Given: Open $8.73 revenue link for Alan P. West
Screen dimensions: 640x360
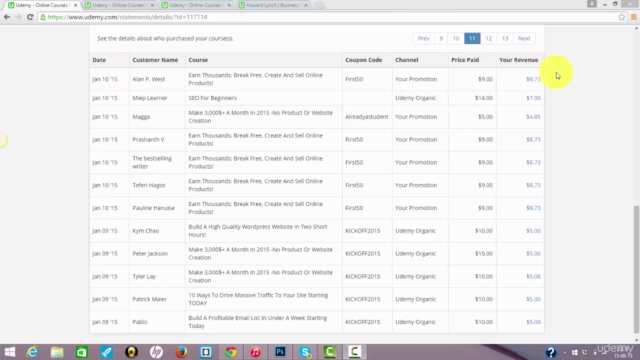Looking at the screenshot, I should pos(533,79).
